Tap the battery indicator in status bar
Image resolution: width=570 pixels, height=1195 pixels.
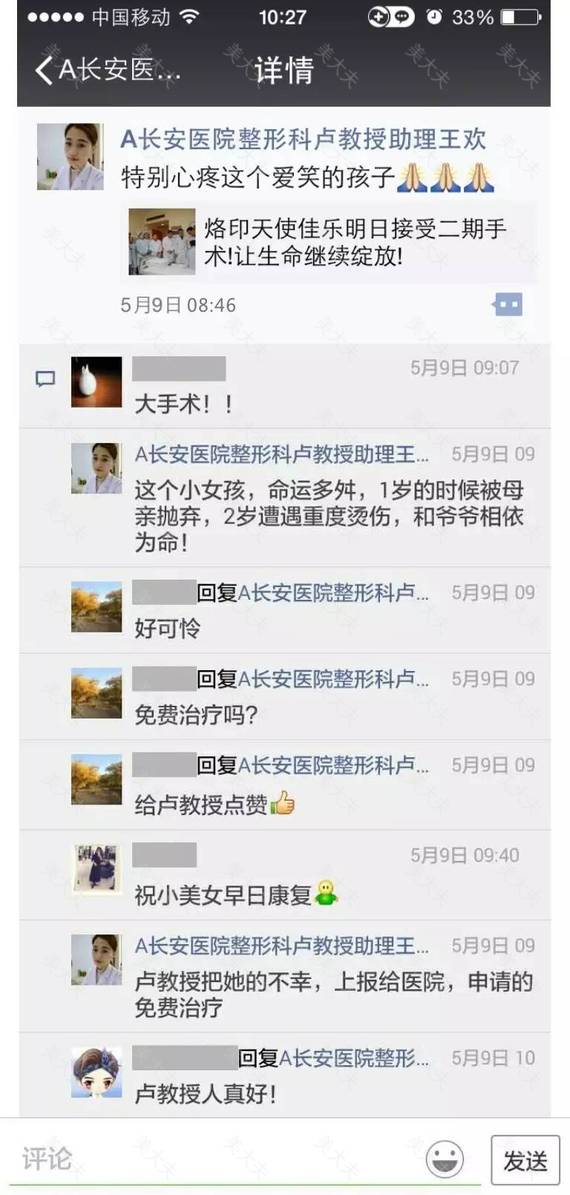coord(520,17)
